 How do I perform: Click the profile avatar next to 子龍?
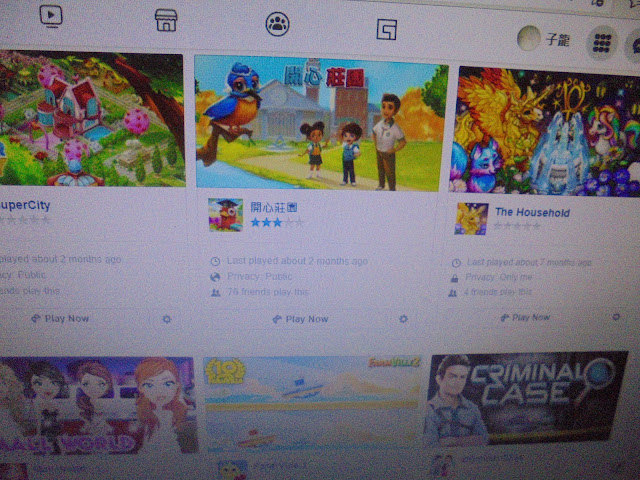tap(529, 38)
